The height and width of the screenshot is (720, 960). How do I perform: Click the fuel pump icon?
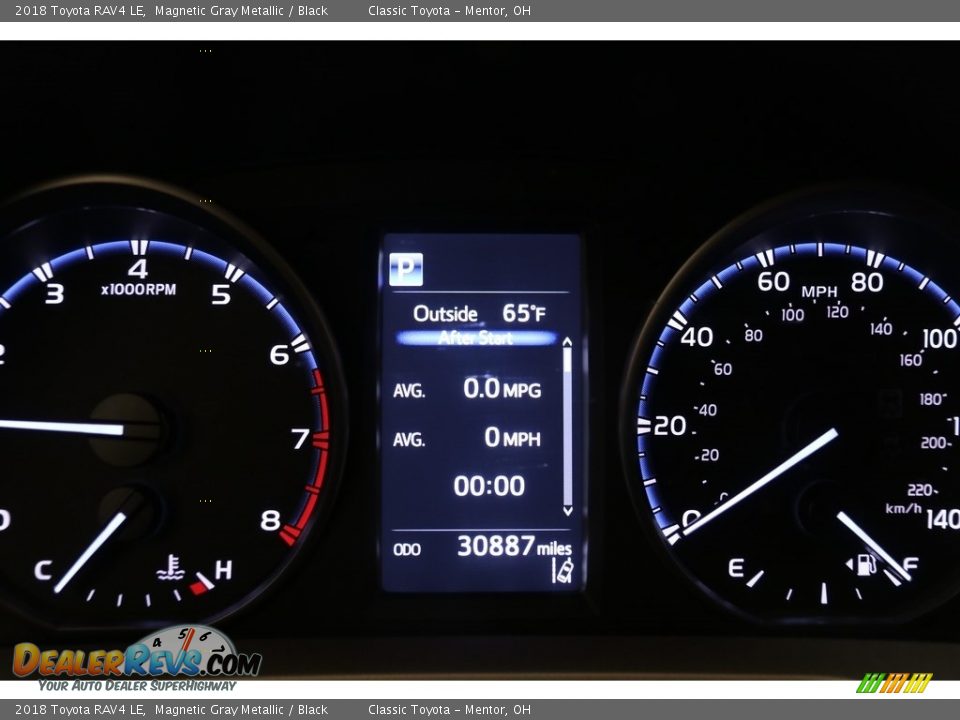click(865, 564)
